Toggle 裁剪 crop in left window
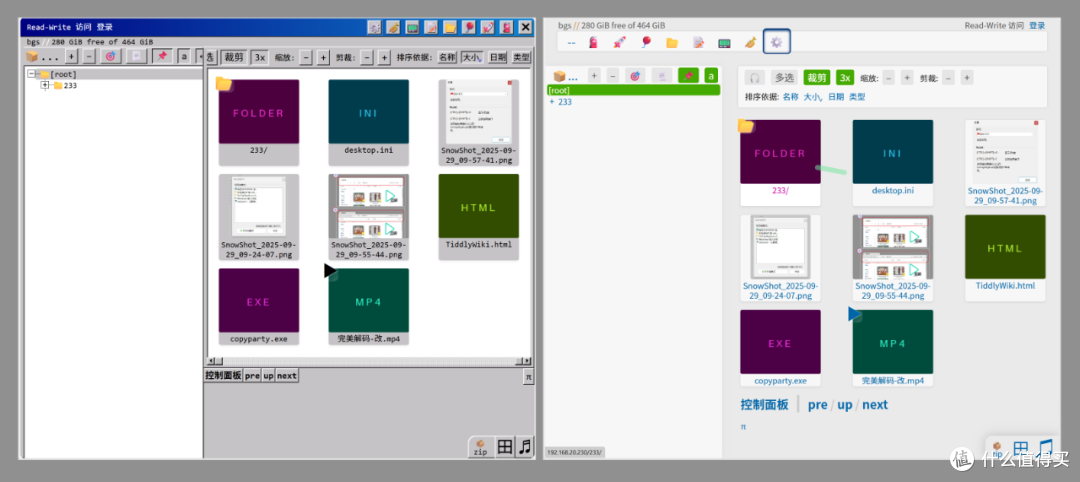 coord(234,57)
